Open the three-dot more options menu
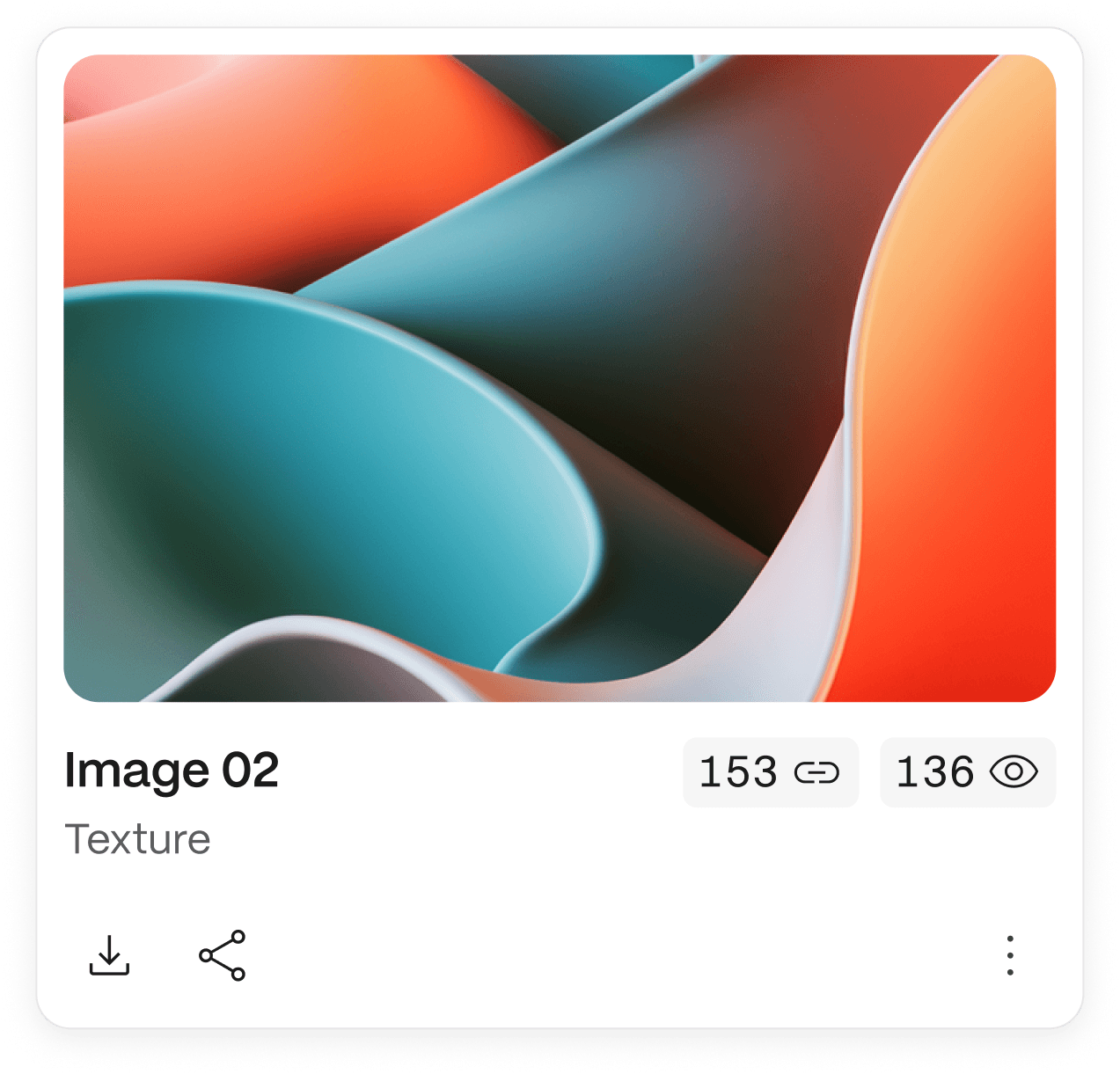This screenshot has height=1074, width=1120. coord(1010,955)
